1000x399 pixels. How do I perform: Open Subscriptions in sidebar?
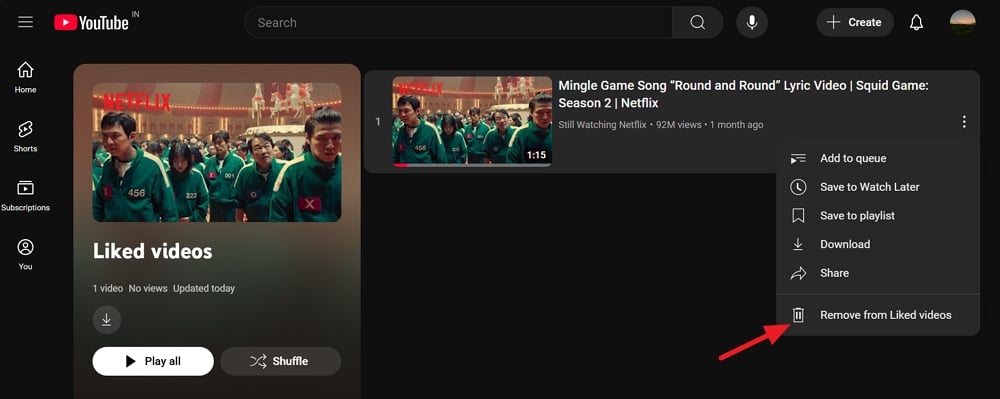(26, 195)
